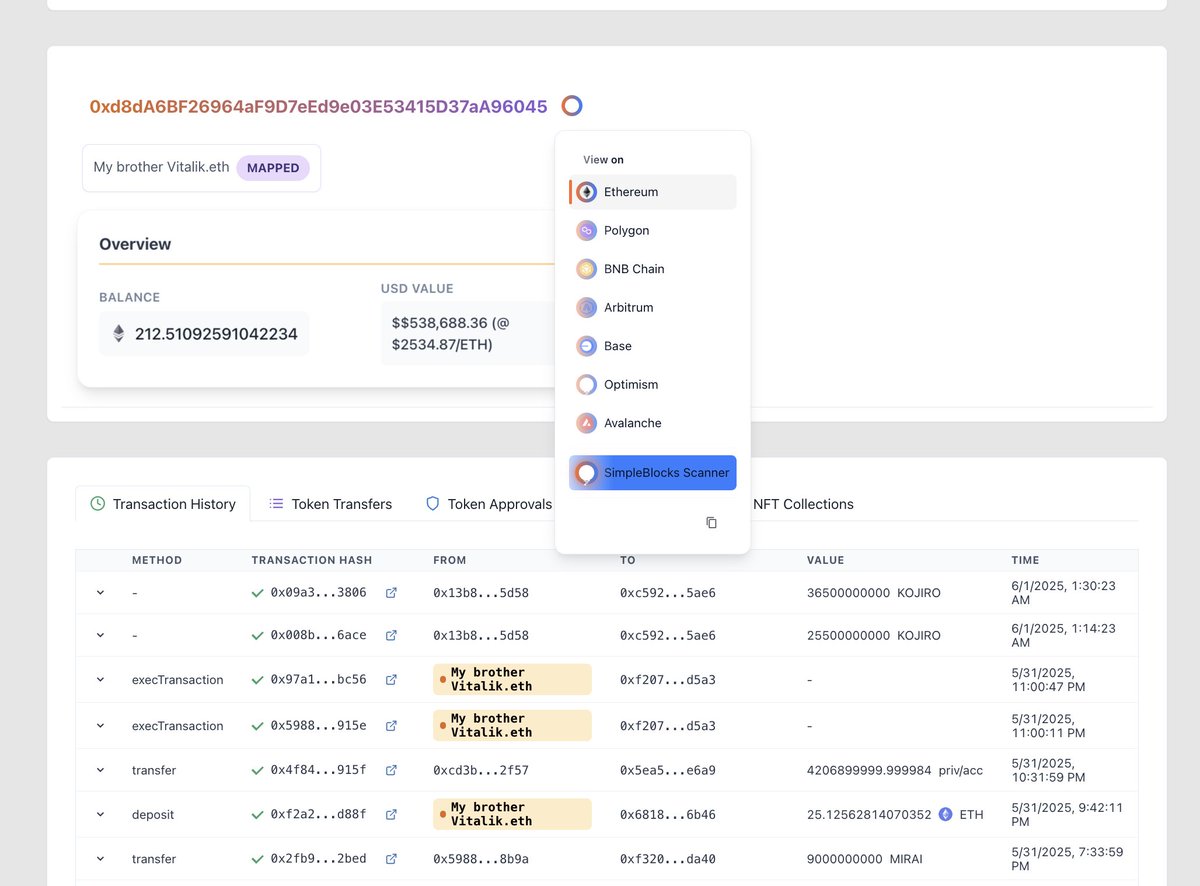The width and height of the screenshot is (1200, 886).
Task: Click the My brother Vitalik.eth label box
Action: pos(201,168)
